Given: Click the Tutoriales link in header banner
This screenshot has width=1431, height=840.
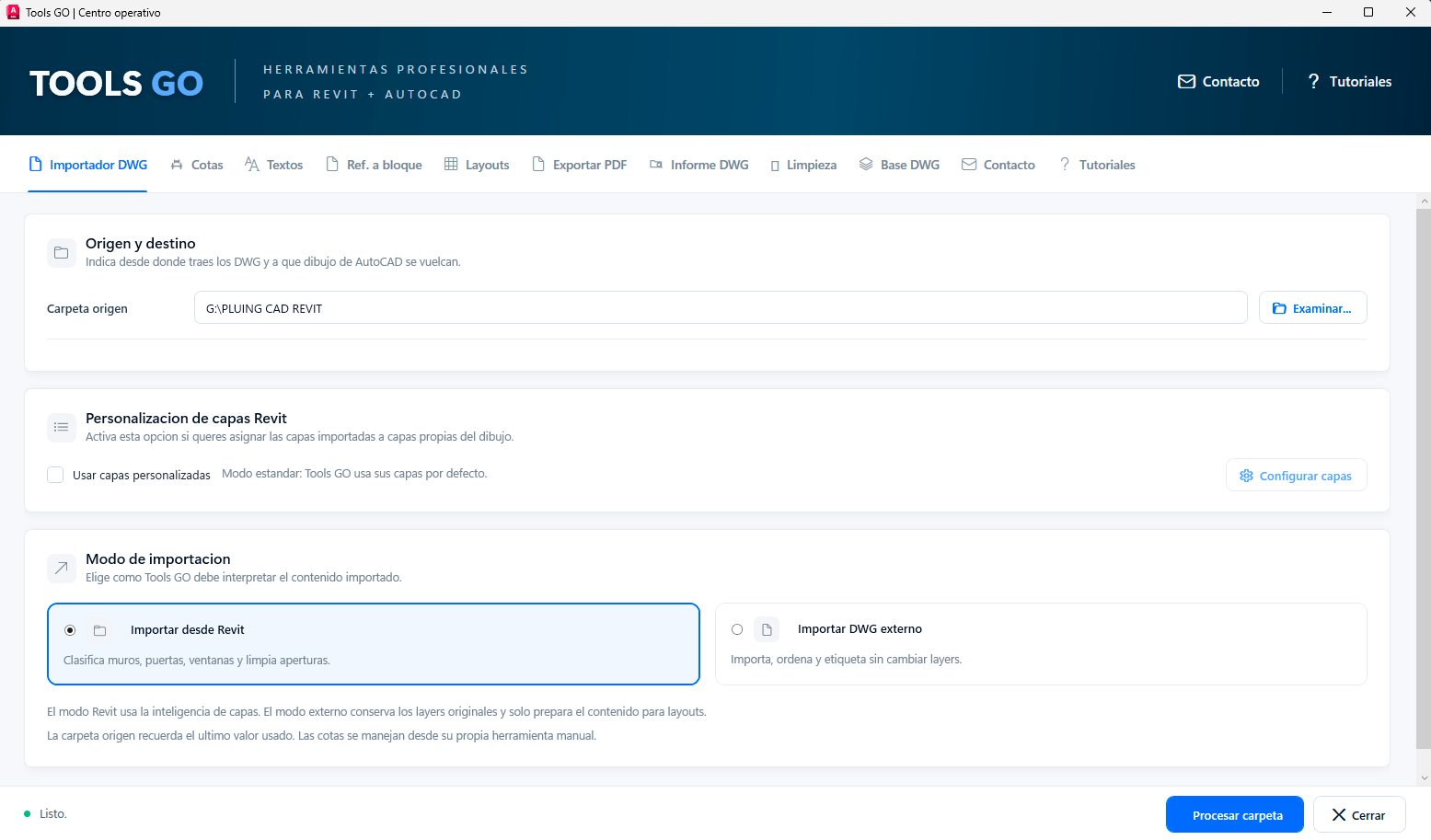Looking at the screenshot, I should [x=1349, y=81].
